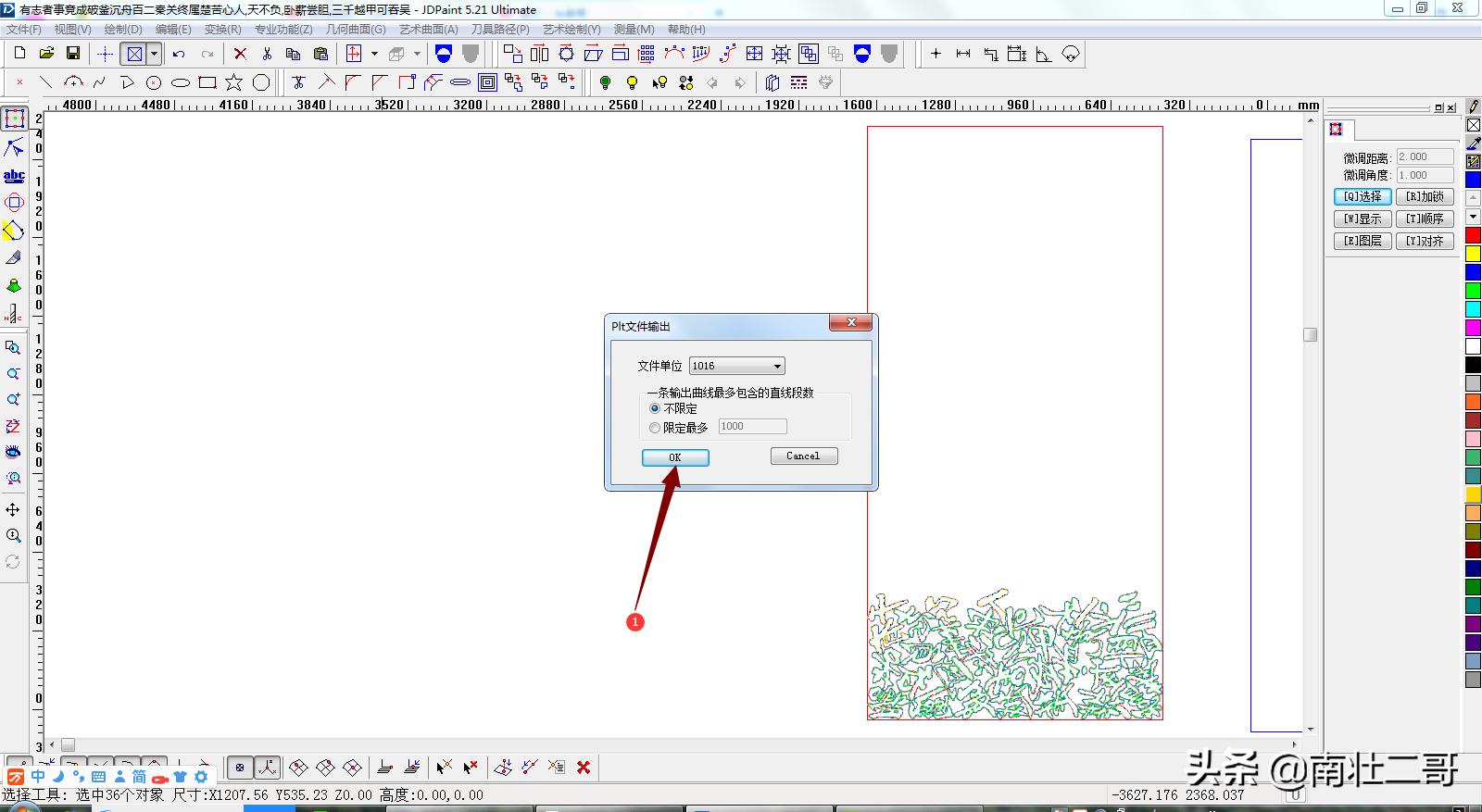The image size is (1482, 812).
Task: Toggle the selection rectangle tool in sidebar
Action: coord(14,119)
